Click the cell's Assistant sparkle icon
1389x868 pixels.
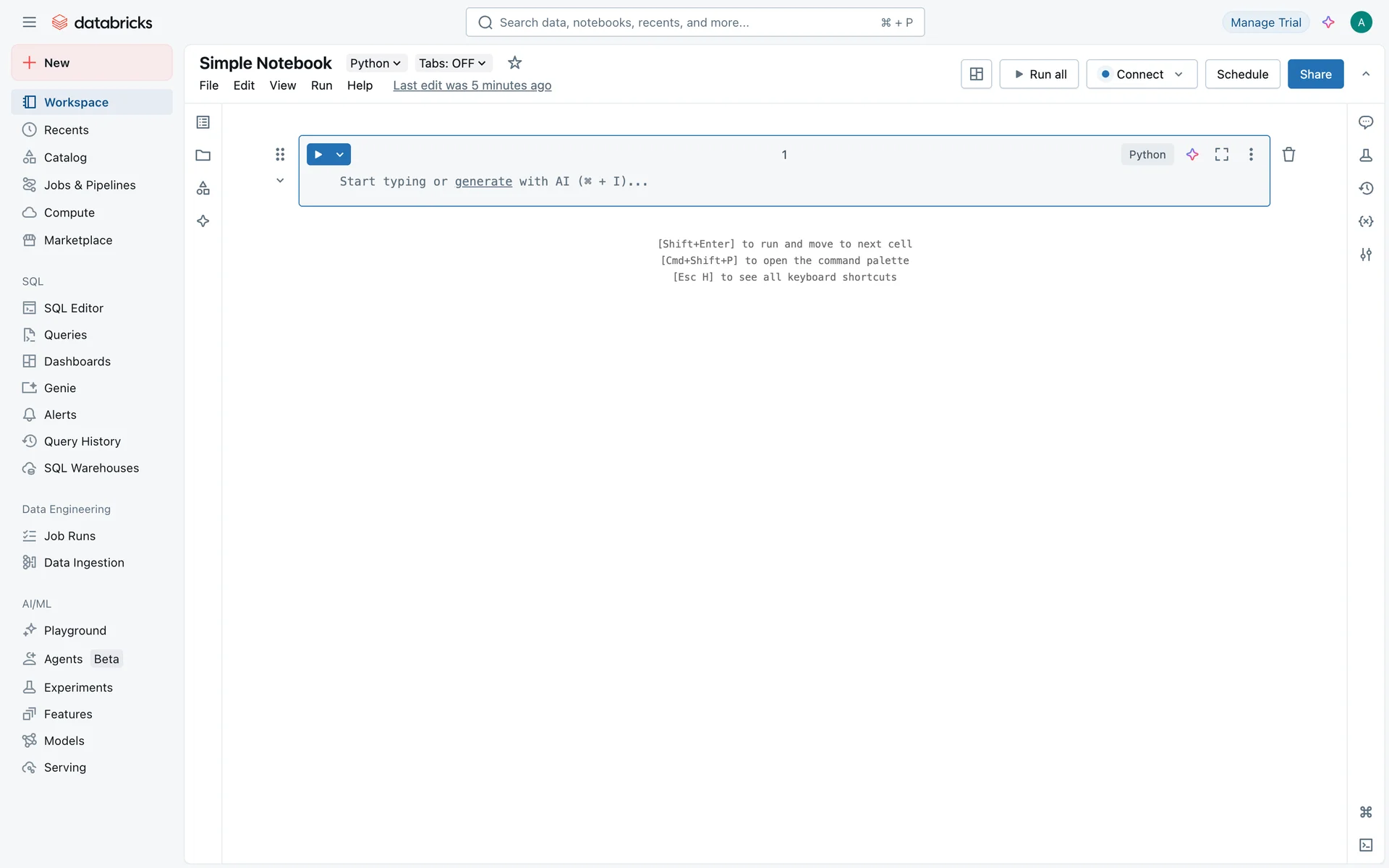coord(1192,154)
